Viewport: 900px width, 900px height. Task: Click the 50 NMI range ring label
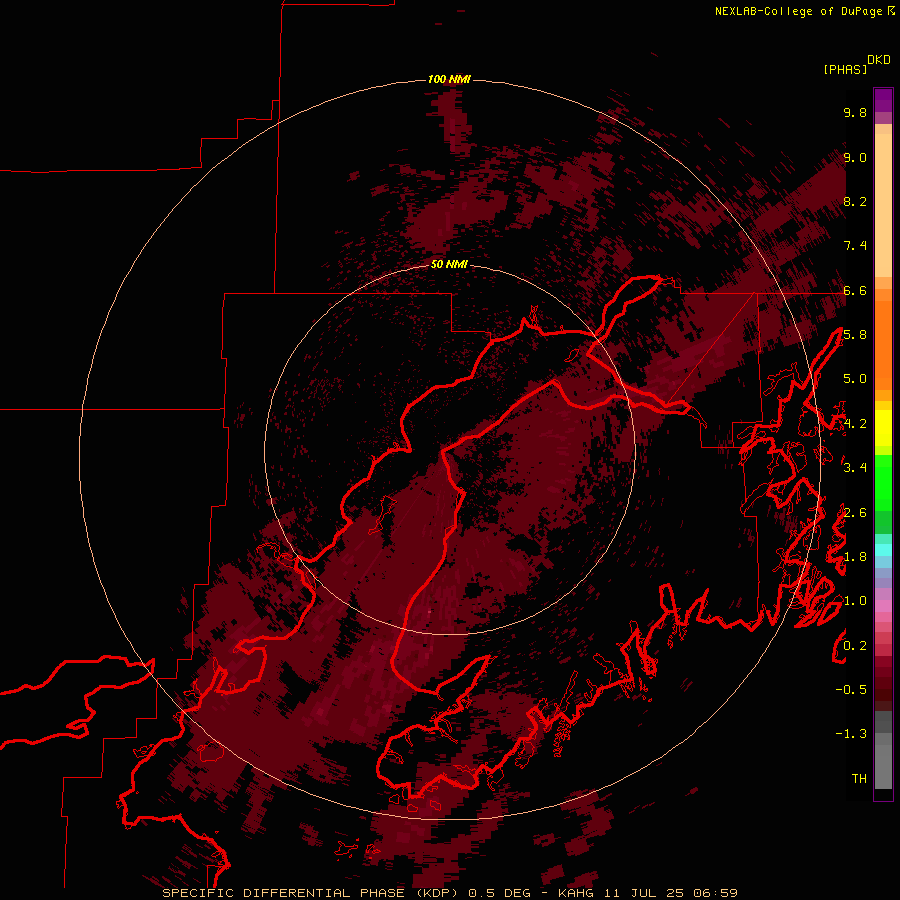[449, 264]
